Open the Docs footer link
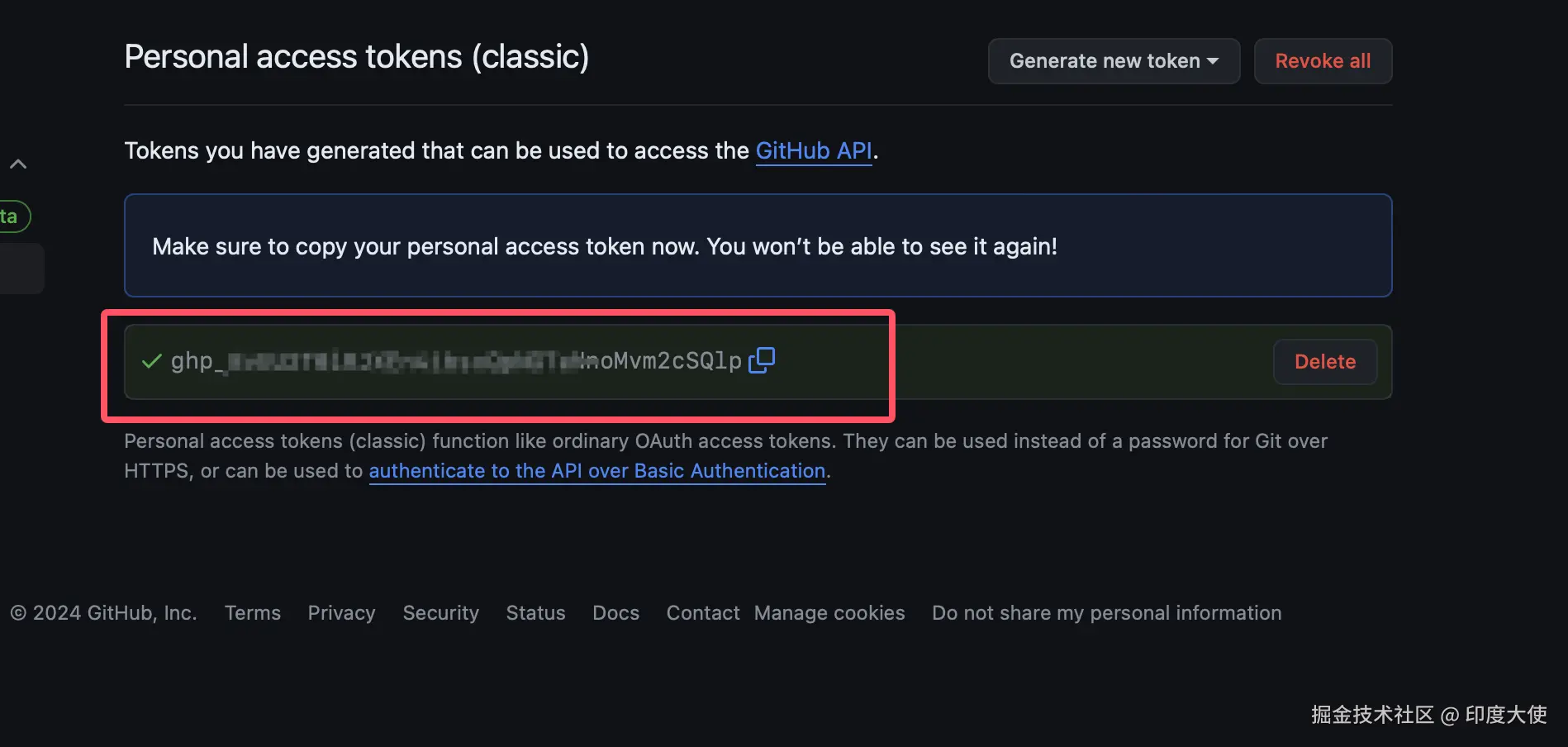The width and height of the screenshot is (1568, 747). pyautogui.click(x=615, y=613)
